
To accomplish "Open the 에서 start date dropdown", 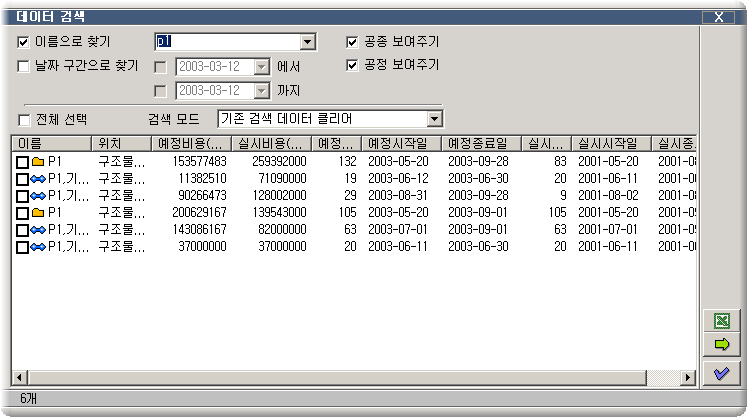I will 261,67.
